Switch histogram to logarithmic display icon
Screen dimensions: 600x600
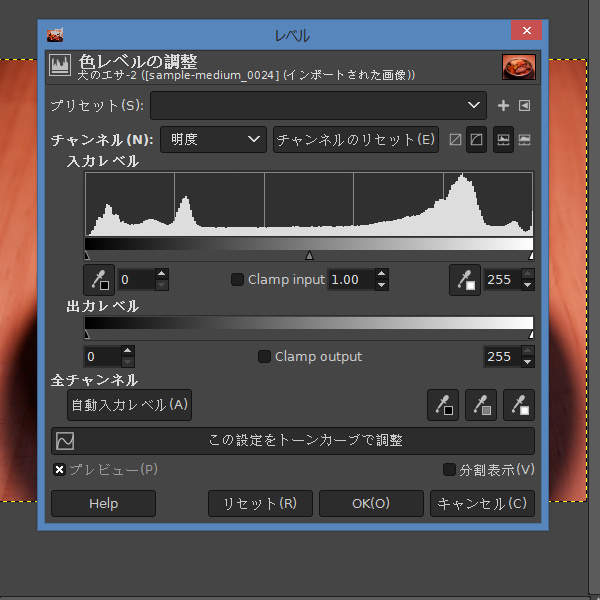(x=524, y=139)
